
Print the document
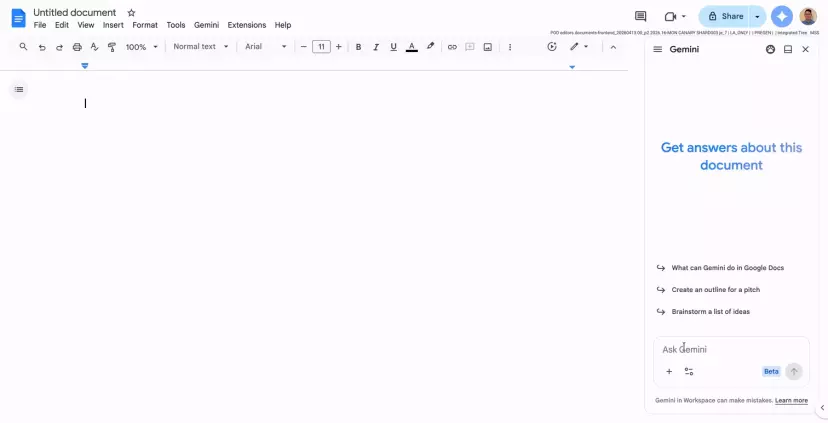(77, 47)
